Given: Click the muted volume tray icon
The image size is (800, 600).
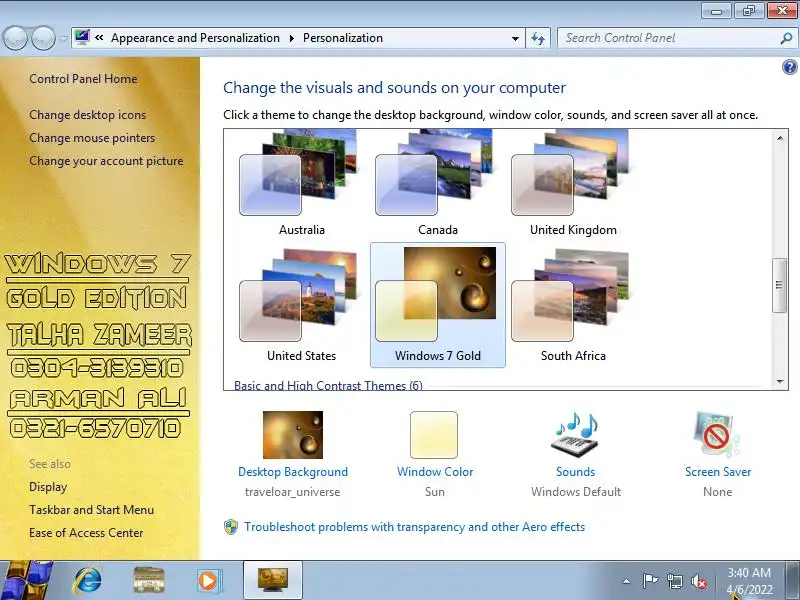Looking at the screenshot, I should [698, 581].
